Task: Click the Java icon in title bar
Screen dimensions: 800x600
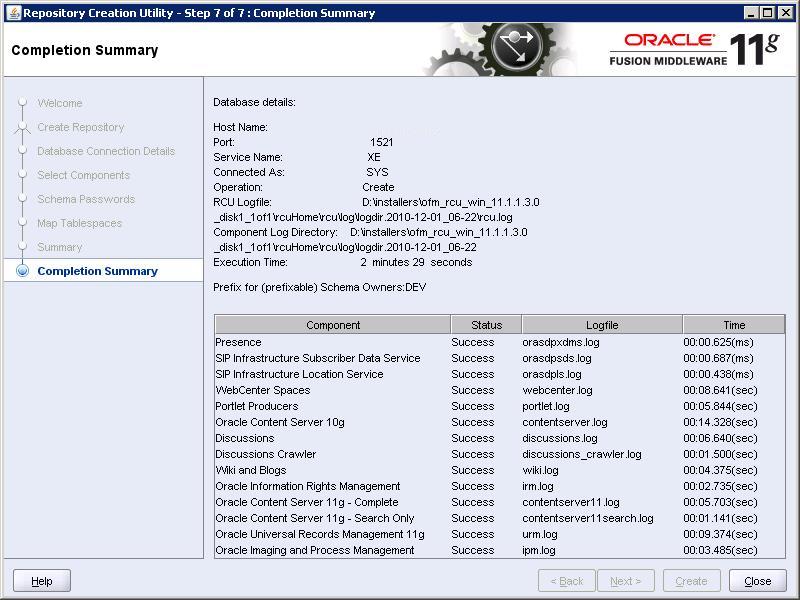Action: tap(14, 13)
